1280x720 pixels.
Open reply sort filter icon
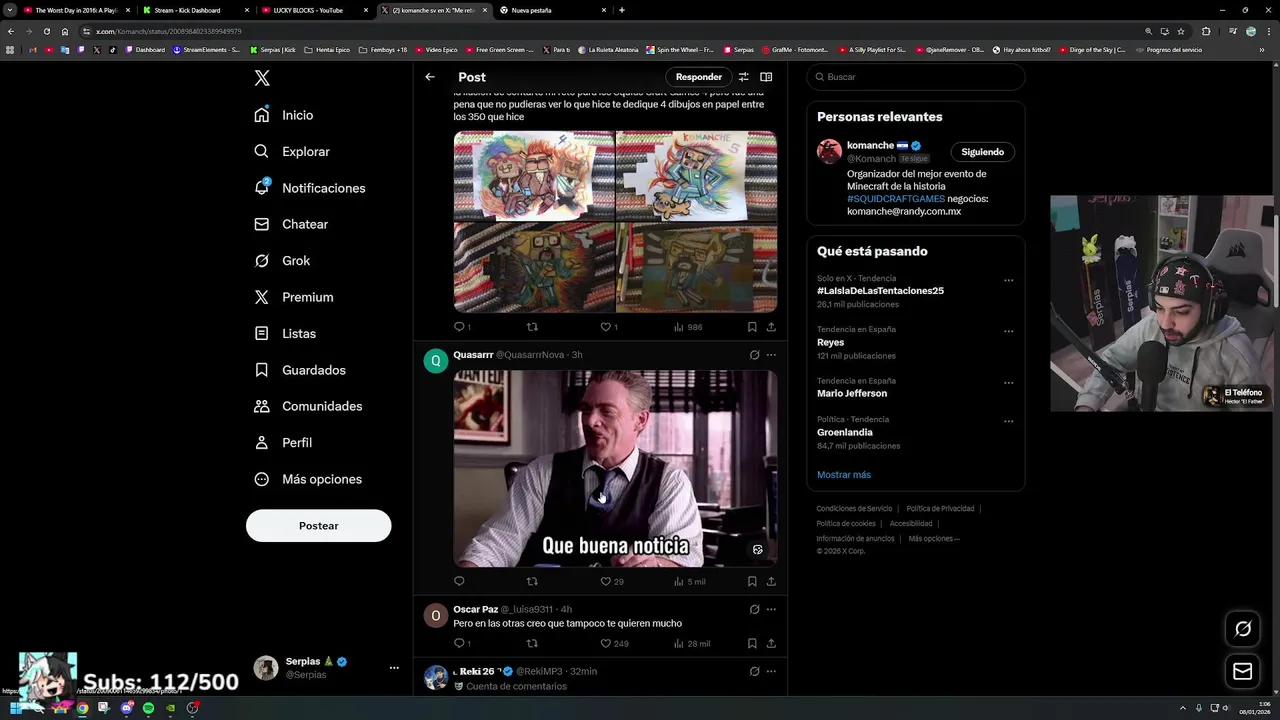(x=743, y=77)
